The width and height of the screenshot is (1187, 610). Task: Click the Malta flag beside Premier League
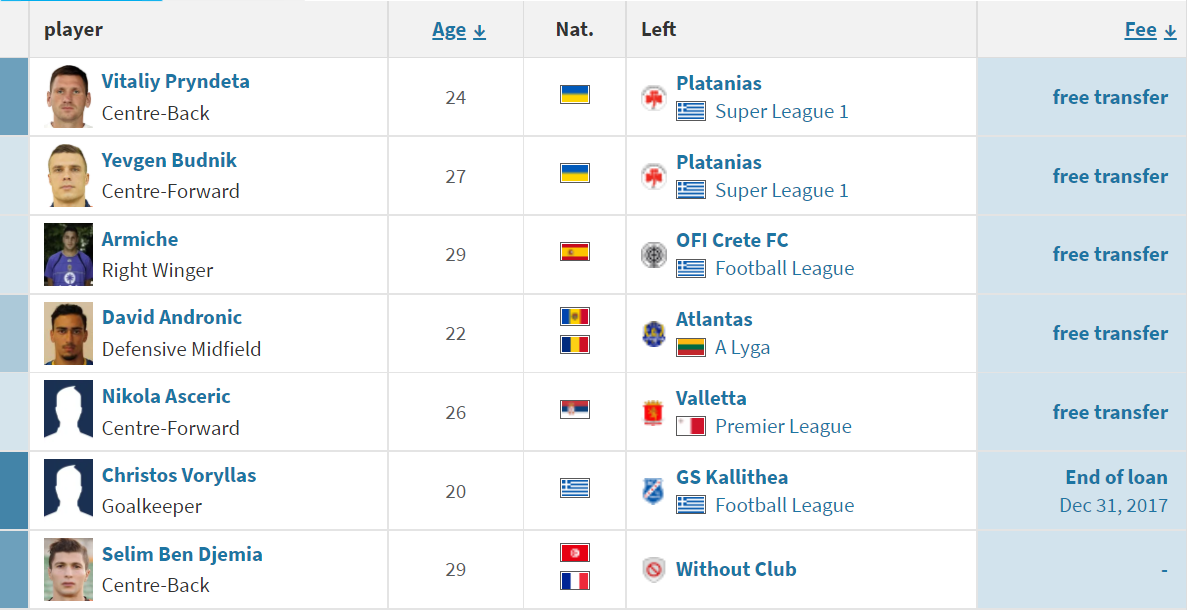[x=691, y=426]
